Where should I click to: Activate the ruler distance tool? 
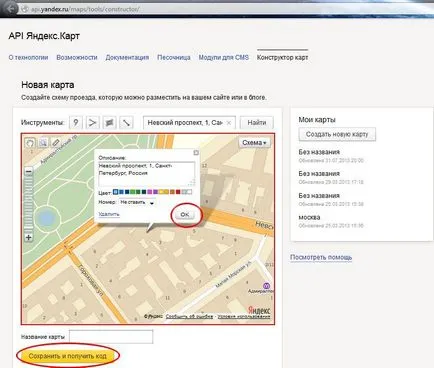pyautogui.click(x=56, y=143)
